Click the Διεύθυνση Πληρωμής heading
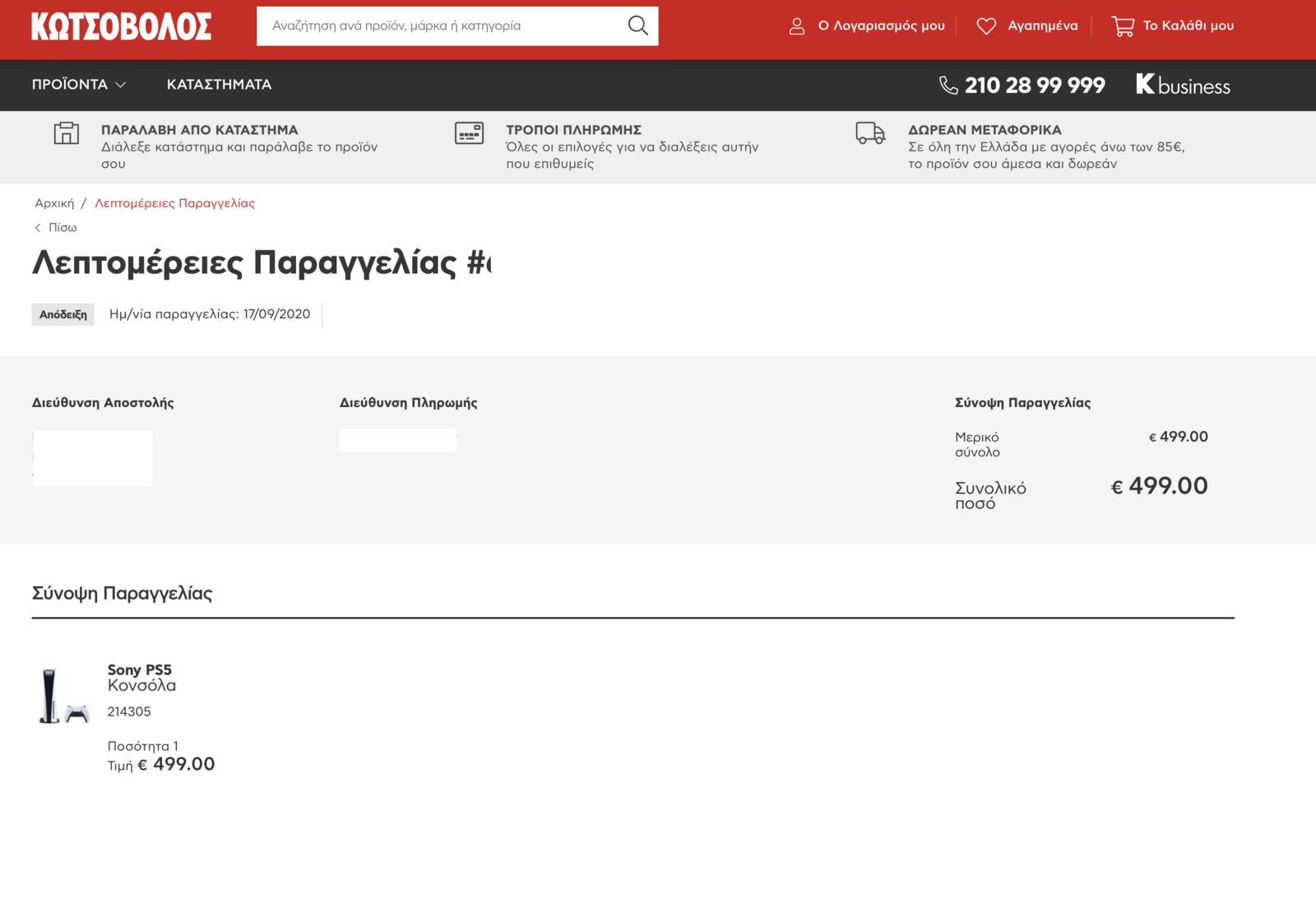Image resolution: width=1316 pixels, height=899 pixels. pos(409,403)
